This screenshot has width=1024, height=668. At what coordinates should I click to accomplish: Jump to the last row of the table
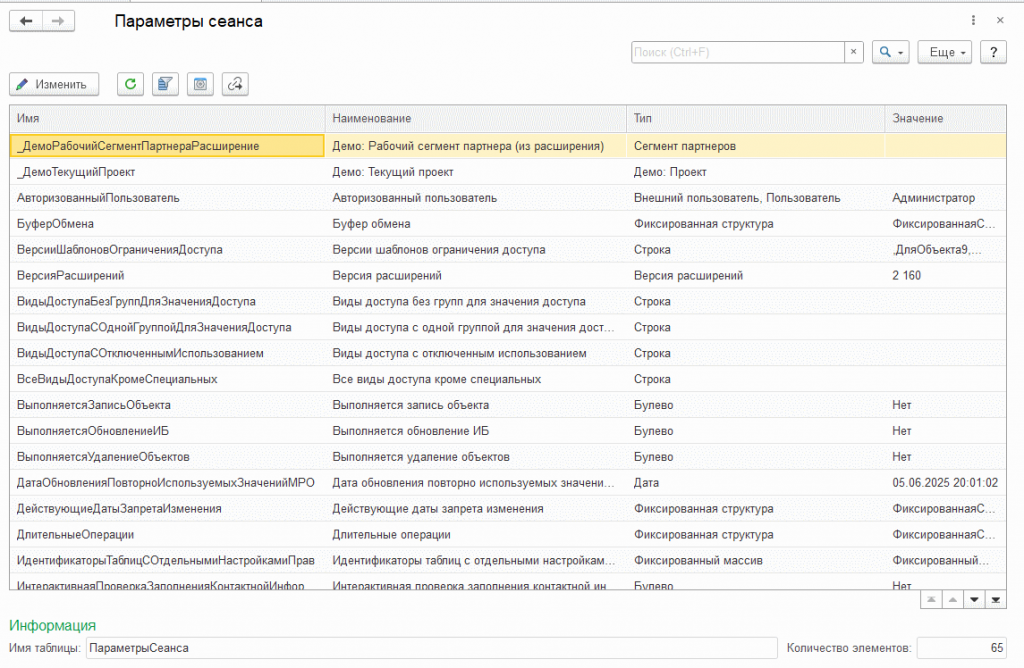996,599
